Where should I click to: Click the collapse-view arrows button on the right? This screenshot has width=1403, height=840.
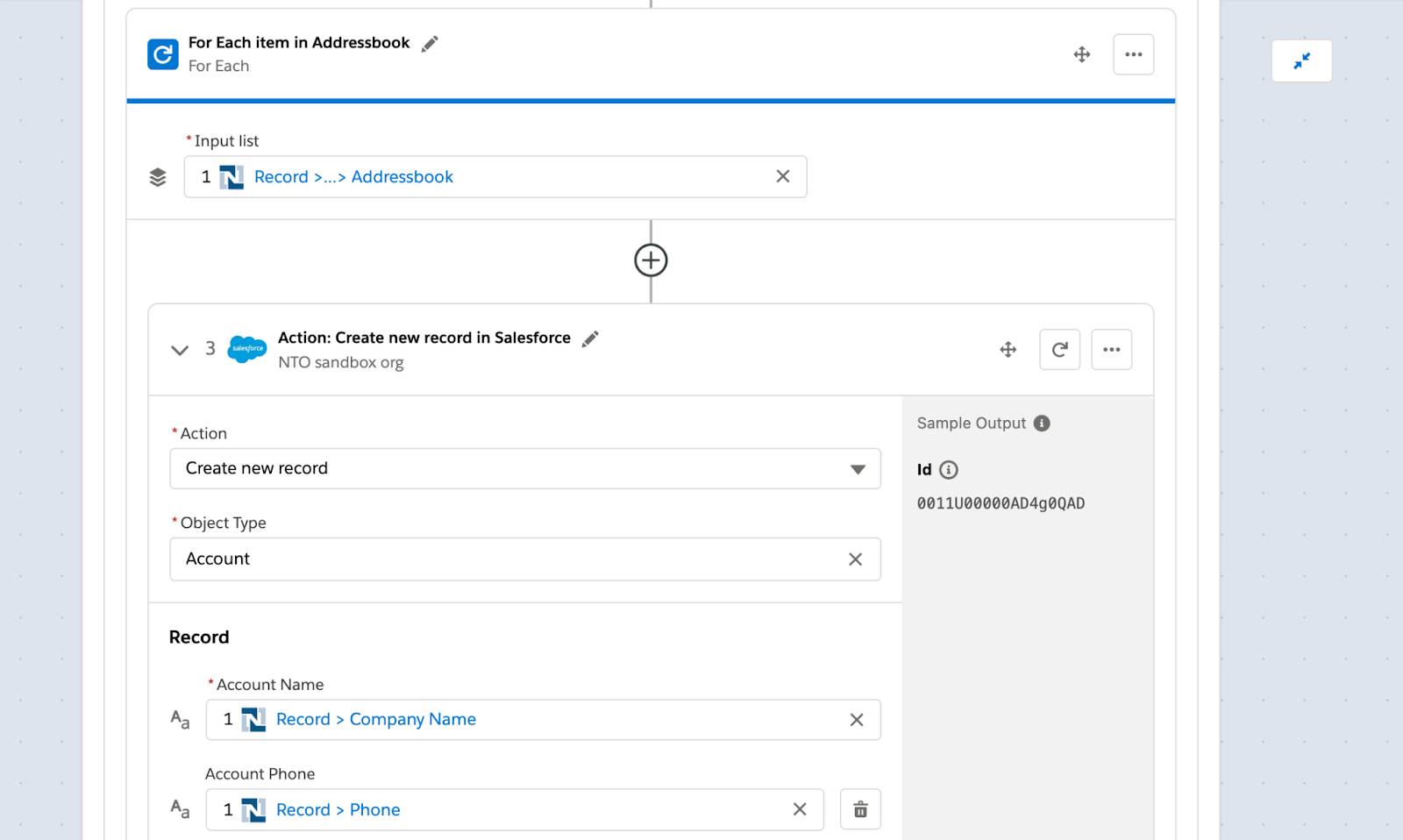click(1302, 60)
